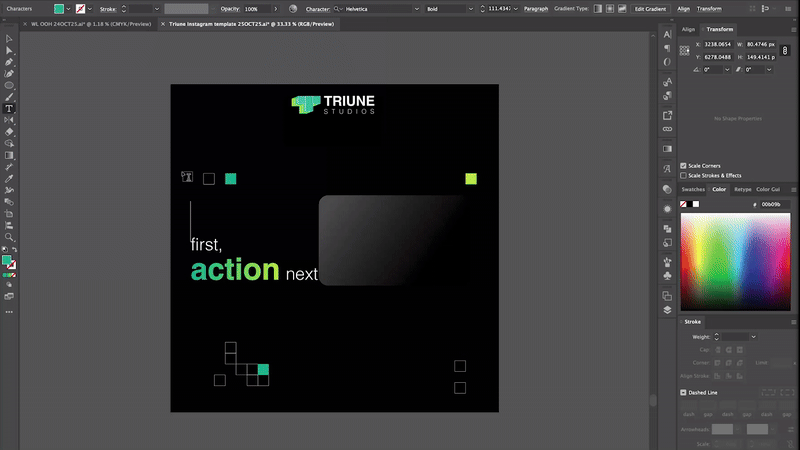Screen dimensions: 800x450
Task: Select the Pen tool
Action: pyautogui.click(x=9, y=62)
